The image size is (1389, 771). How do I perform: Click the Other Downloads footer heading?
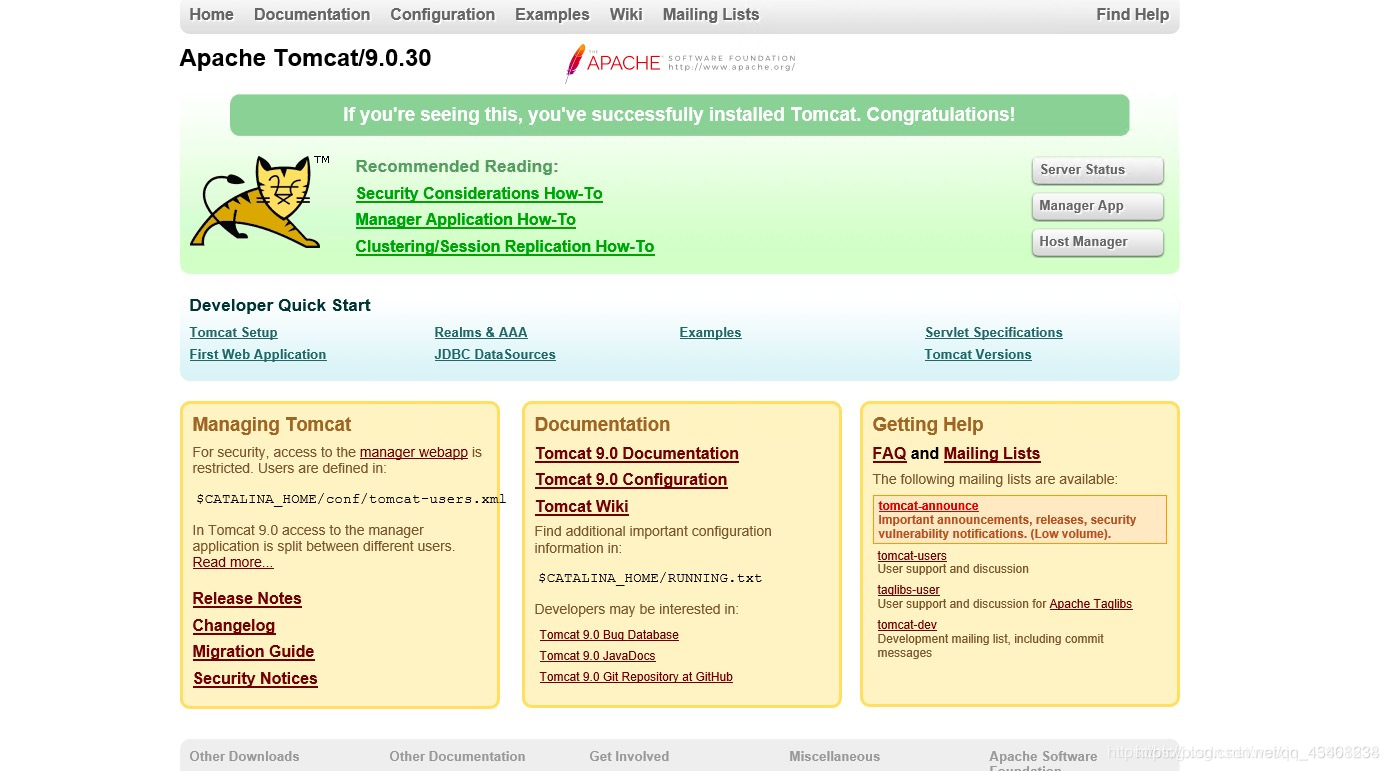[244, 756]
